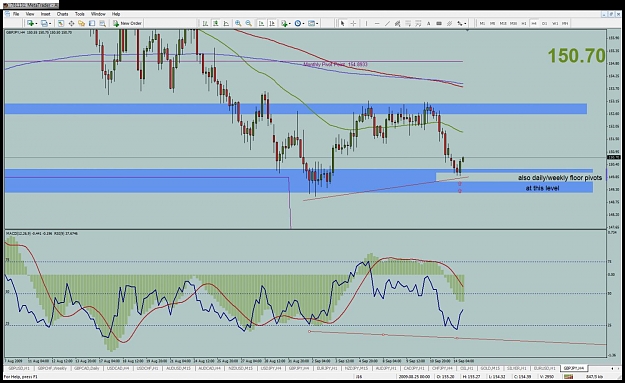Expand the Indicators dropdown arrow

tap(289, 24)
